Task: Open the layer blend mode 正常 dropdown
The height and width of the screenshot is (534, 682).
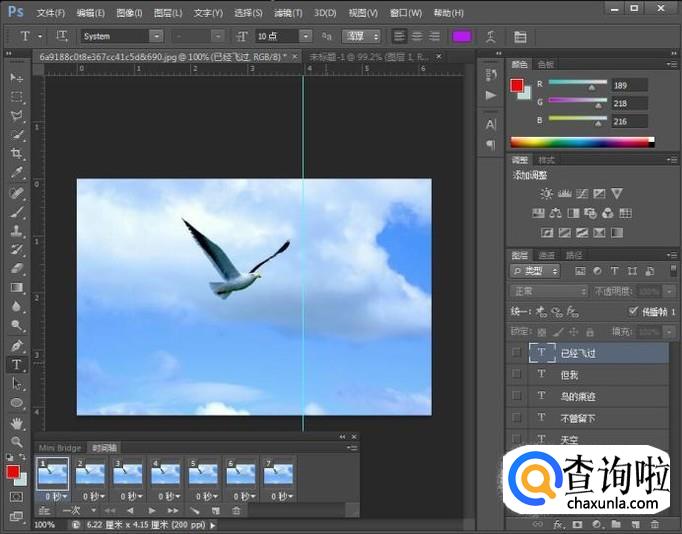Action: [548, 291]
